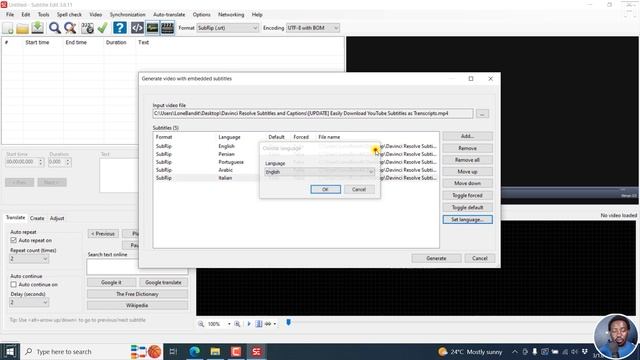Screen dimensions: 640x360
Task: Click the Replace magnifier icon
Action: coord(70,28)
